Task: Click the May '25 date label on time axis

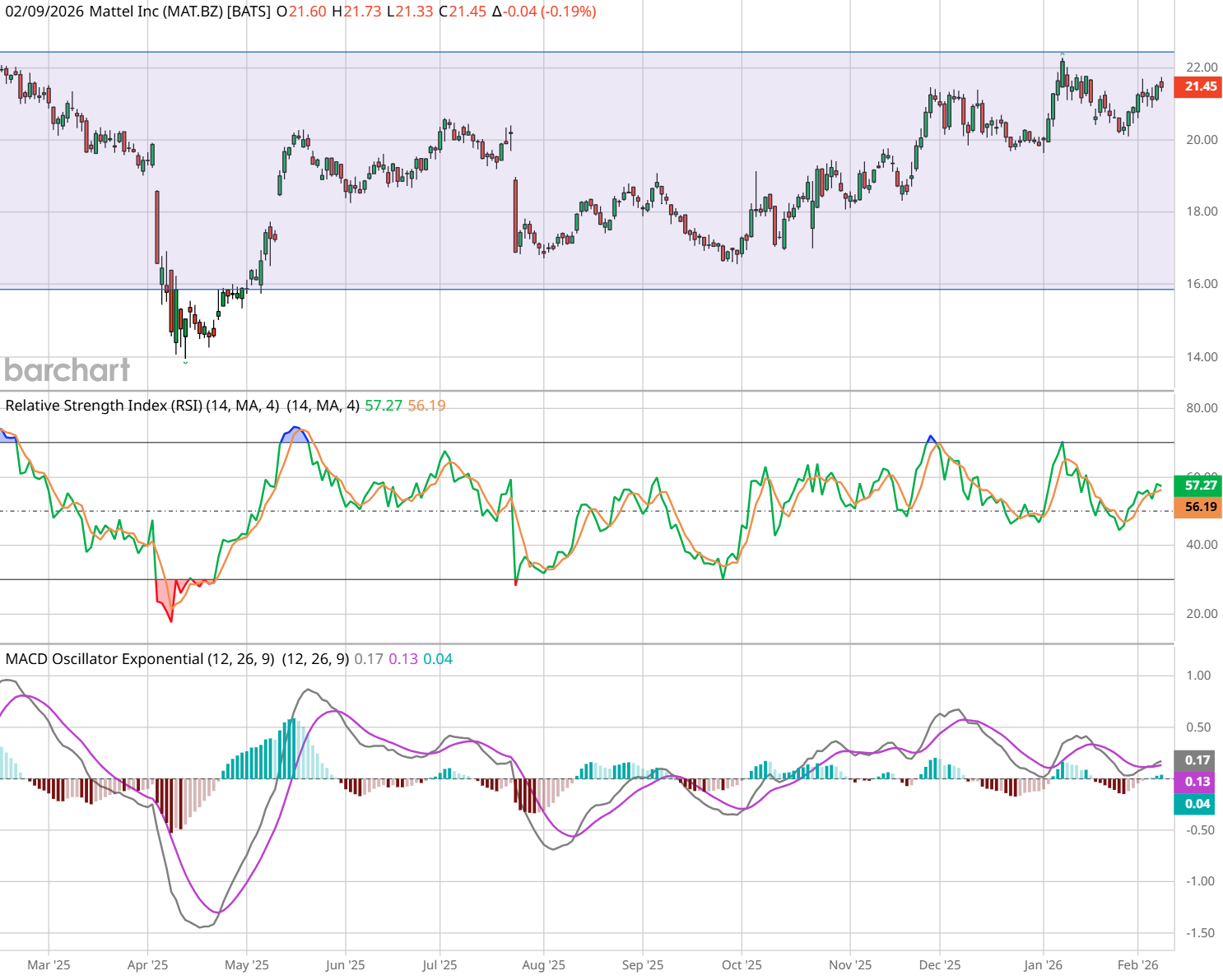Action: 247,965
